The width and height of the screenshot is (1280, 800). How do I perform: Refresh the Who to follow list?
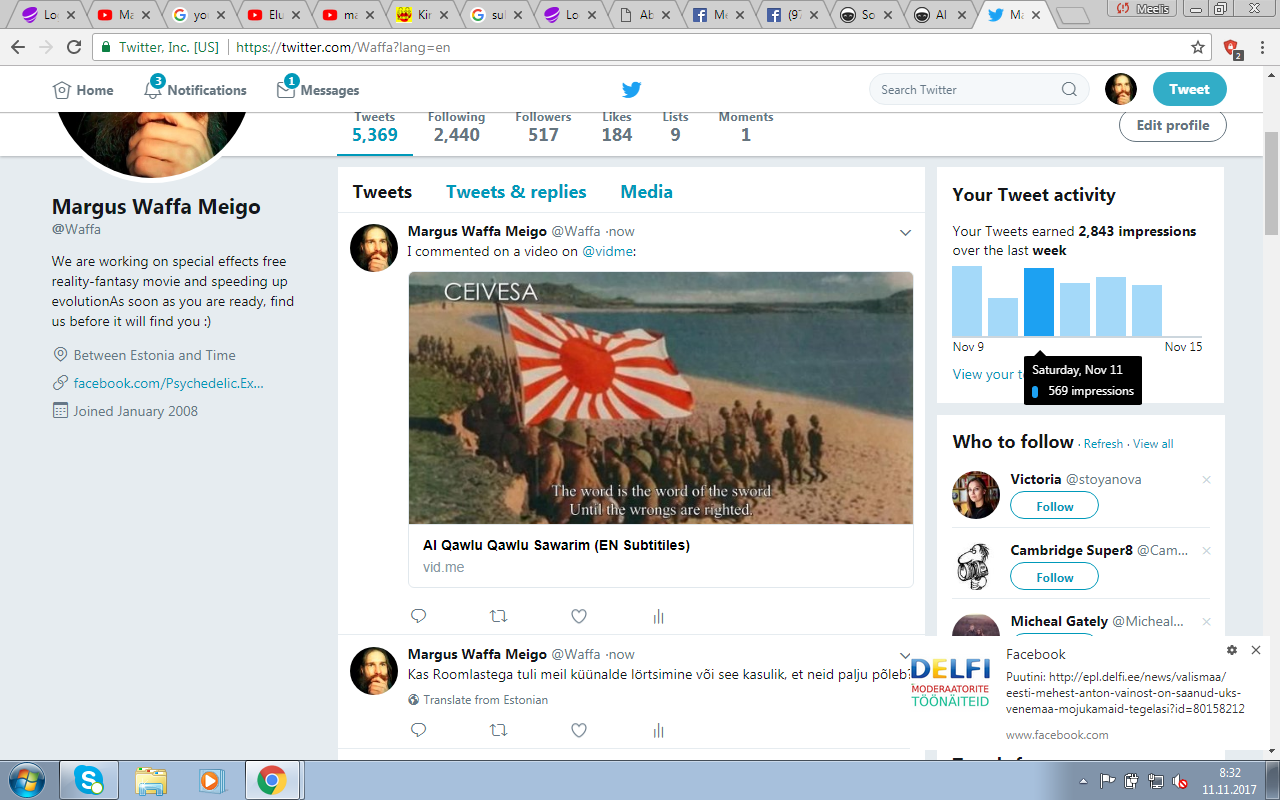point(1103,444)
